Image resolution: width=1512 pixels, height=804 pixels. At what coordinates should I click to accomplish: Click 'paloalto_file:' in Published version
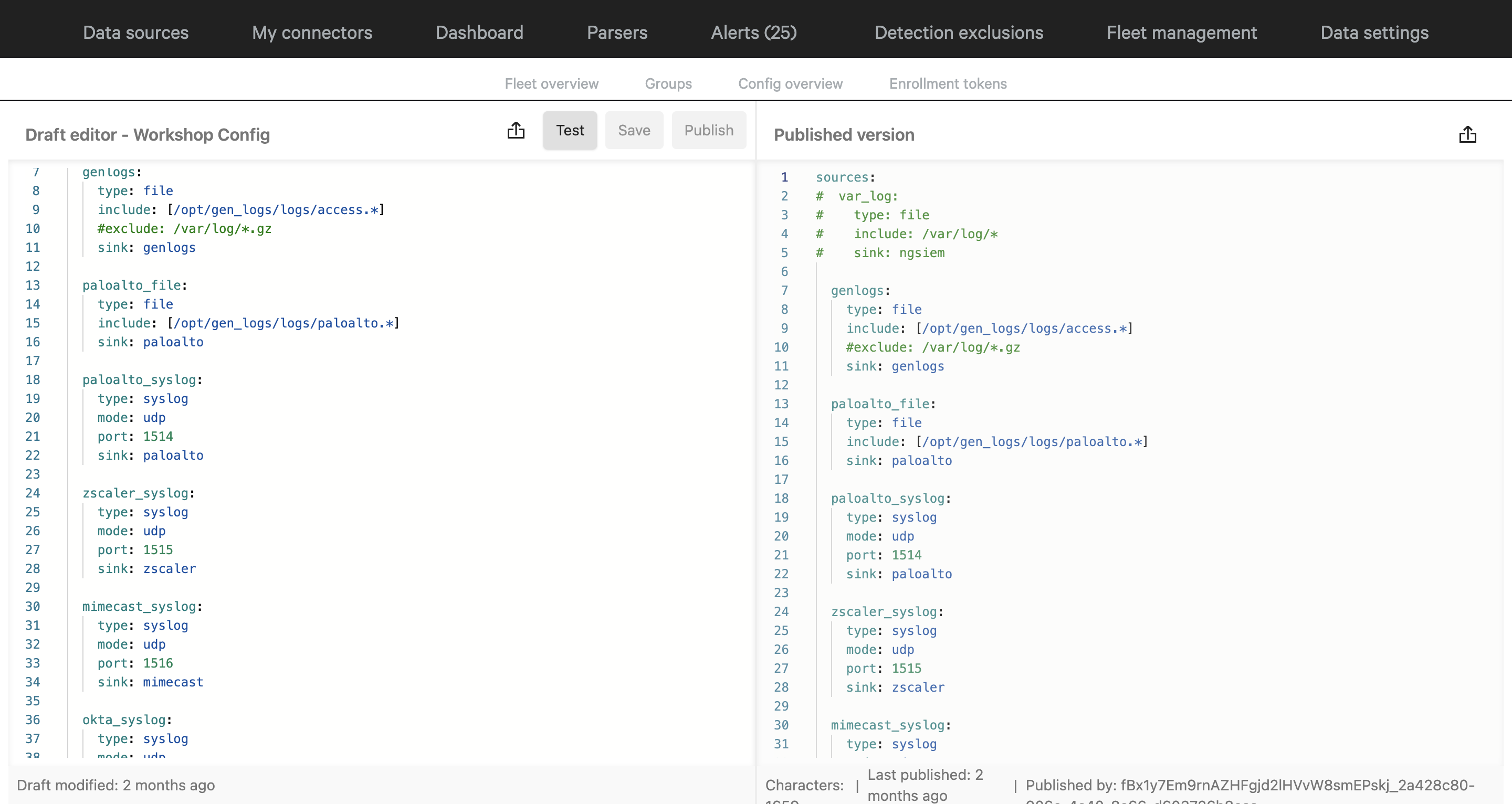(x=884, y=404)
